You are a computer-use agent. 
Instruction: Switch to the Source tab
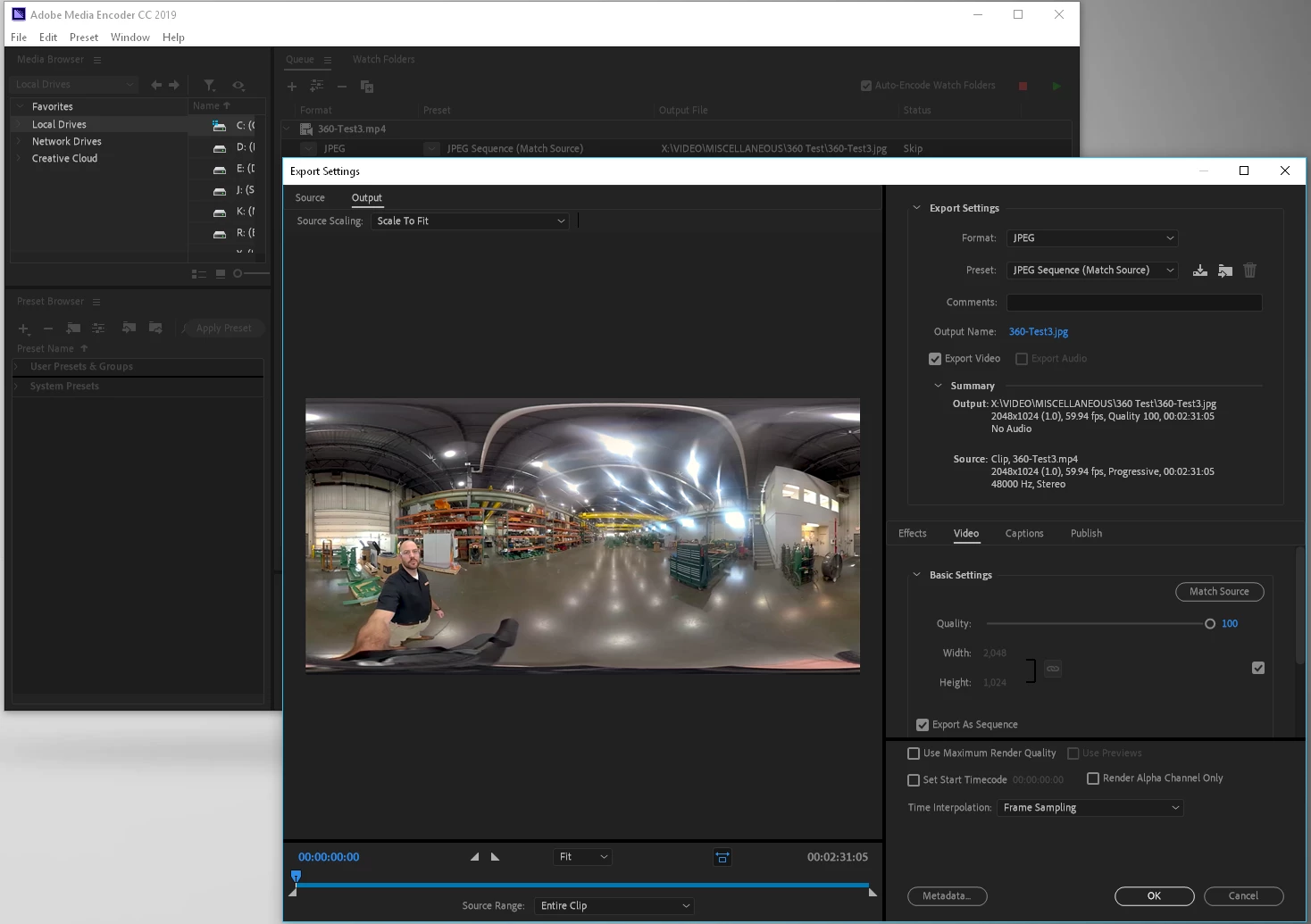tap(310, 198)
